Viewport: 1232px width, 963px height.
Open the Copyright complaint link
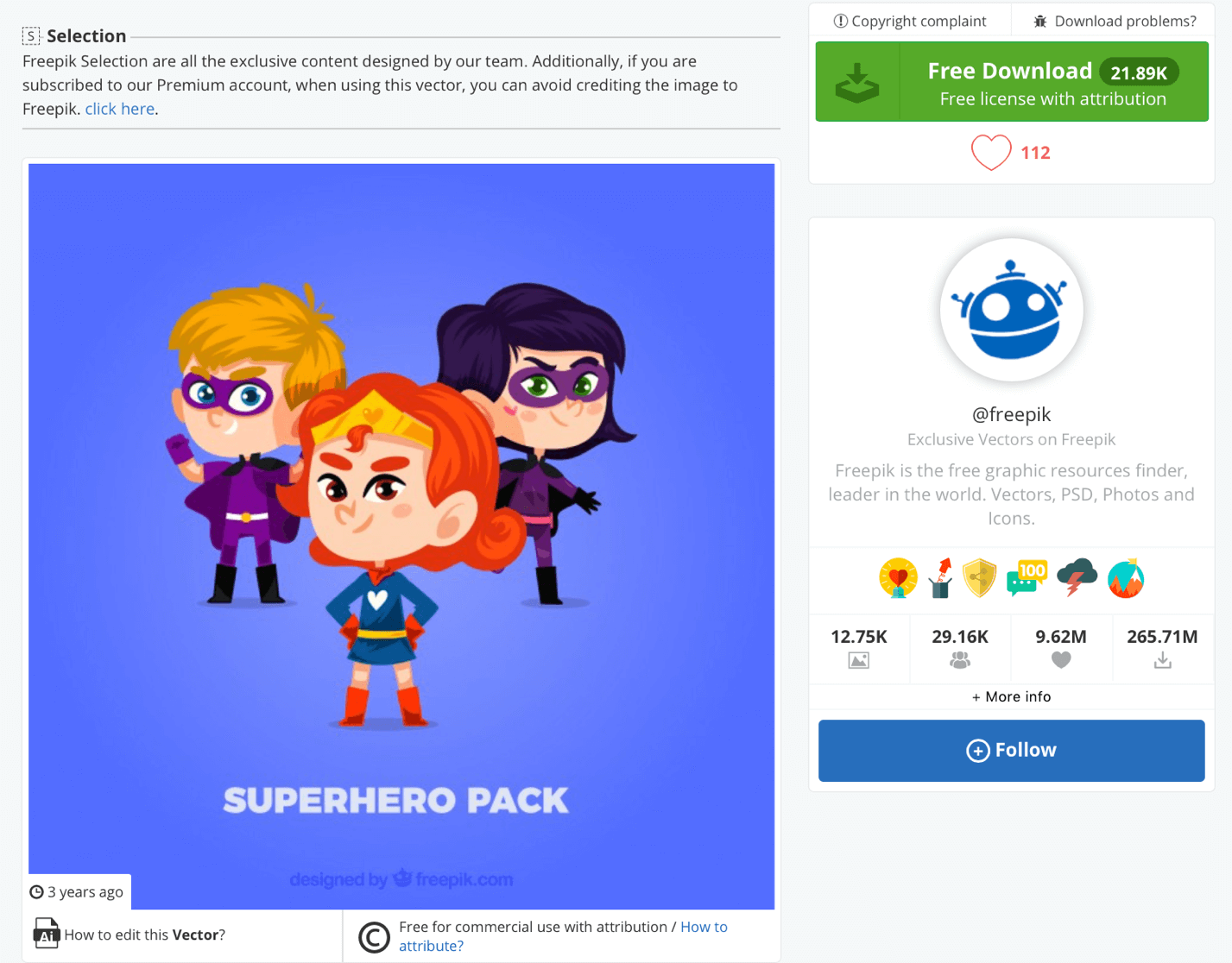coord(910,21)
